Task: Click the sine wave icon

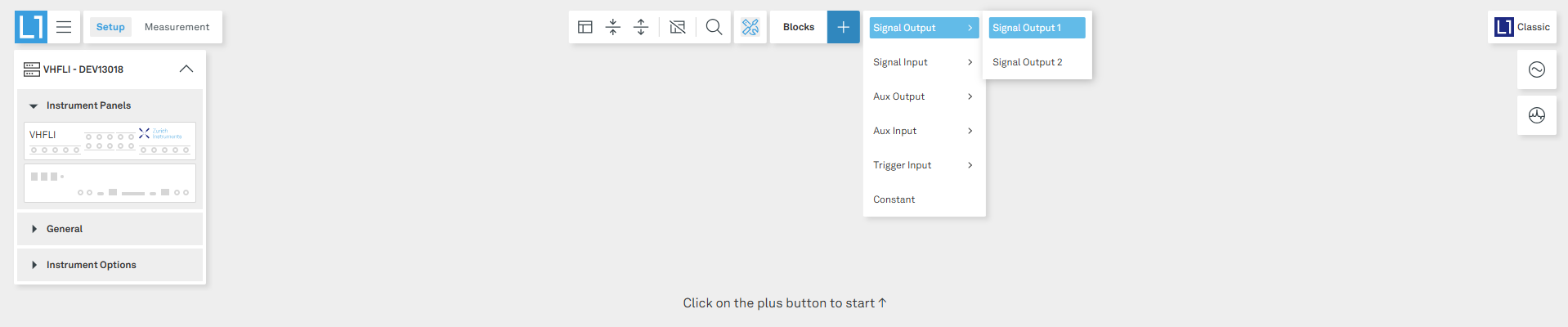Action: coord(1537,69)
